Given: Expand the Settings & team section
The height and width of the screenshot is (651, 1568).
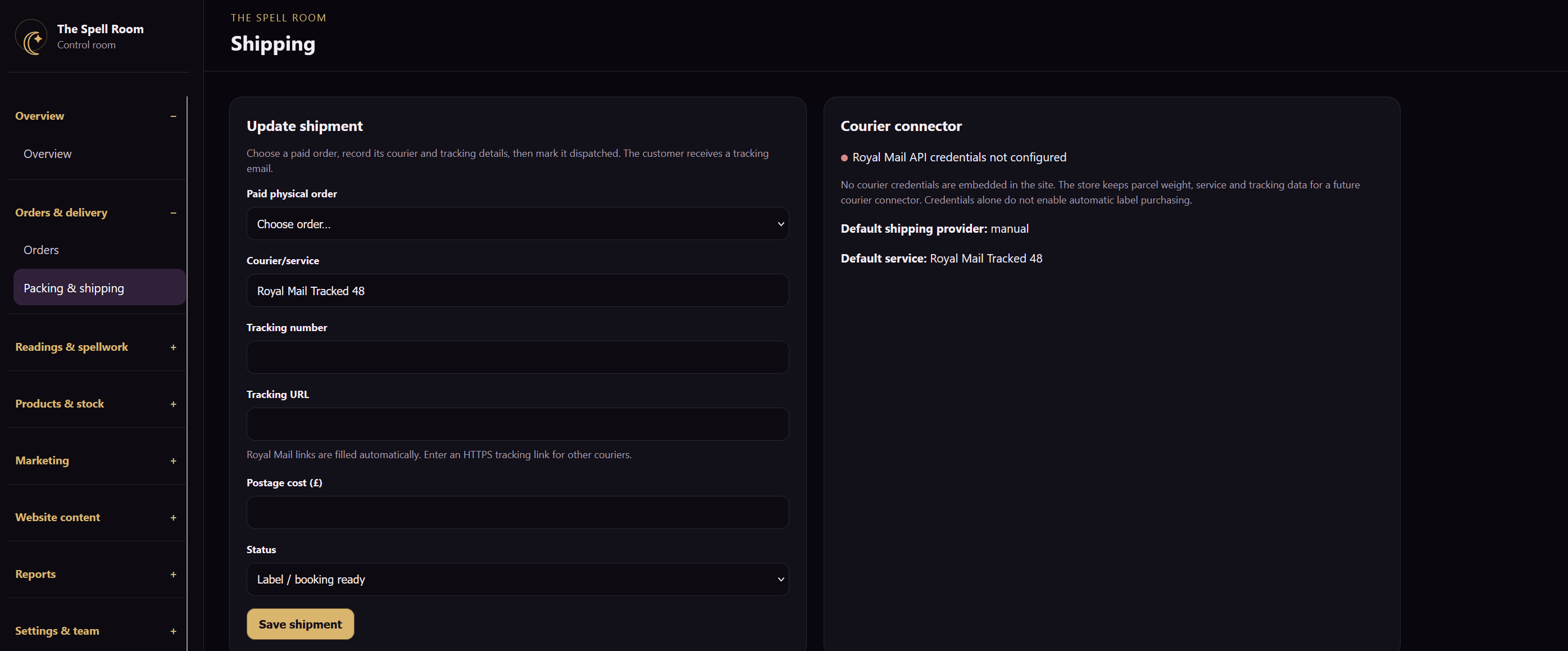Looking at the screenshot, I should click(96, 631).
